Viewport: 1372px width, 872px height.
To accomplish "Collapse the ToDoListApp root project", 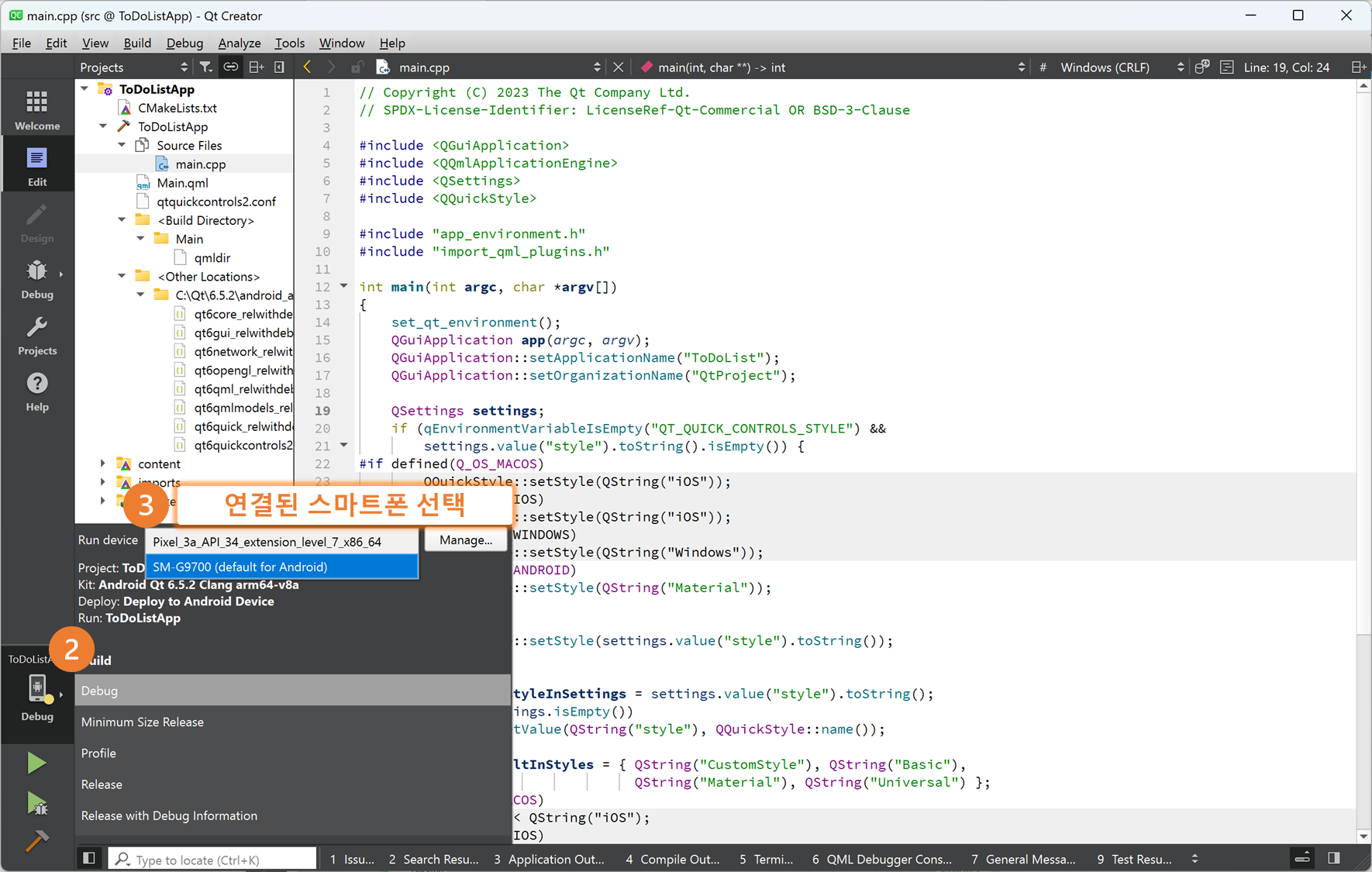I will pos(84,89).
